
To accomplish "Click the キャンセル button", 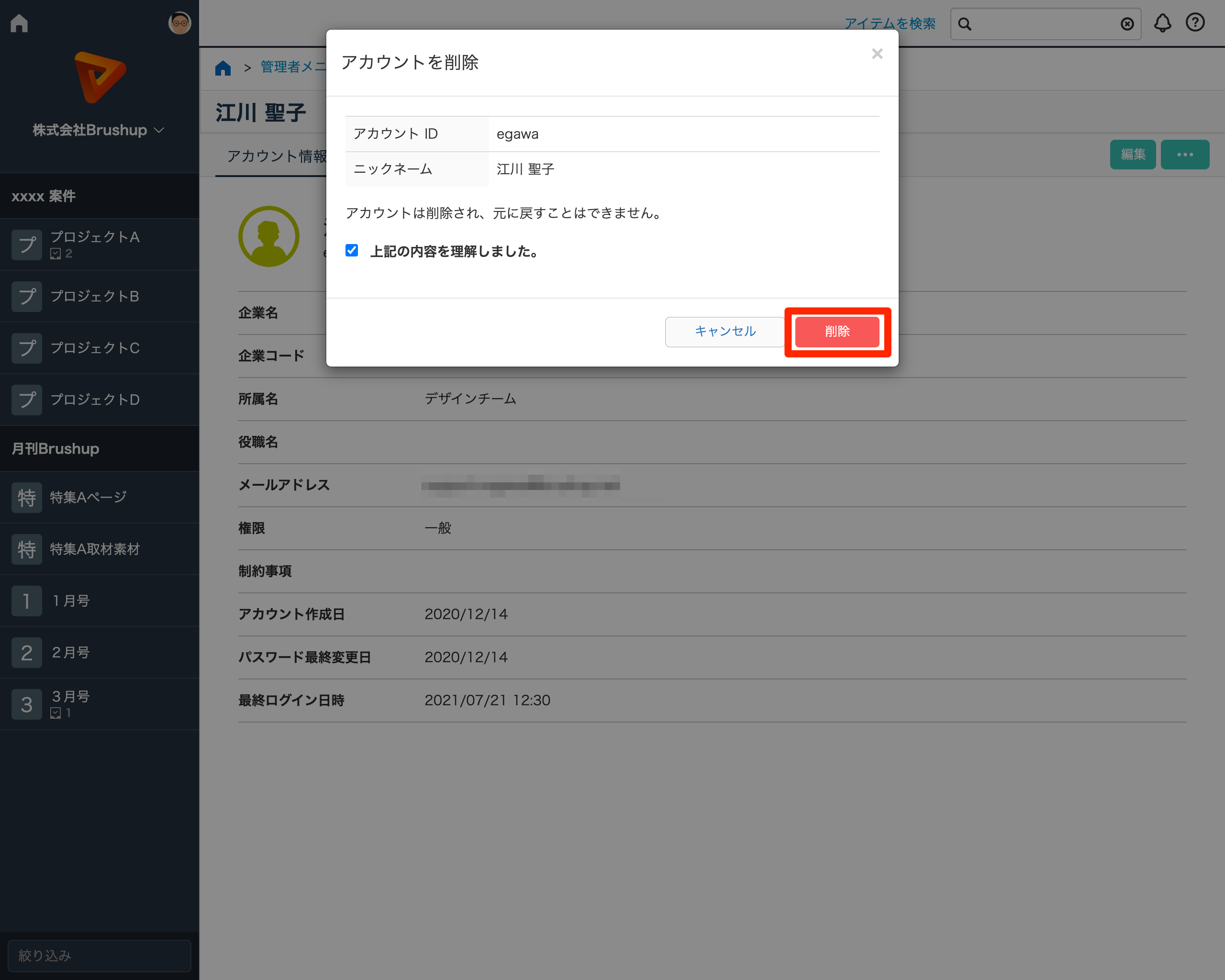I will pos(724,331).
